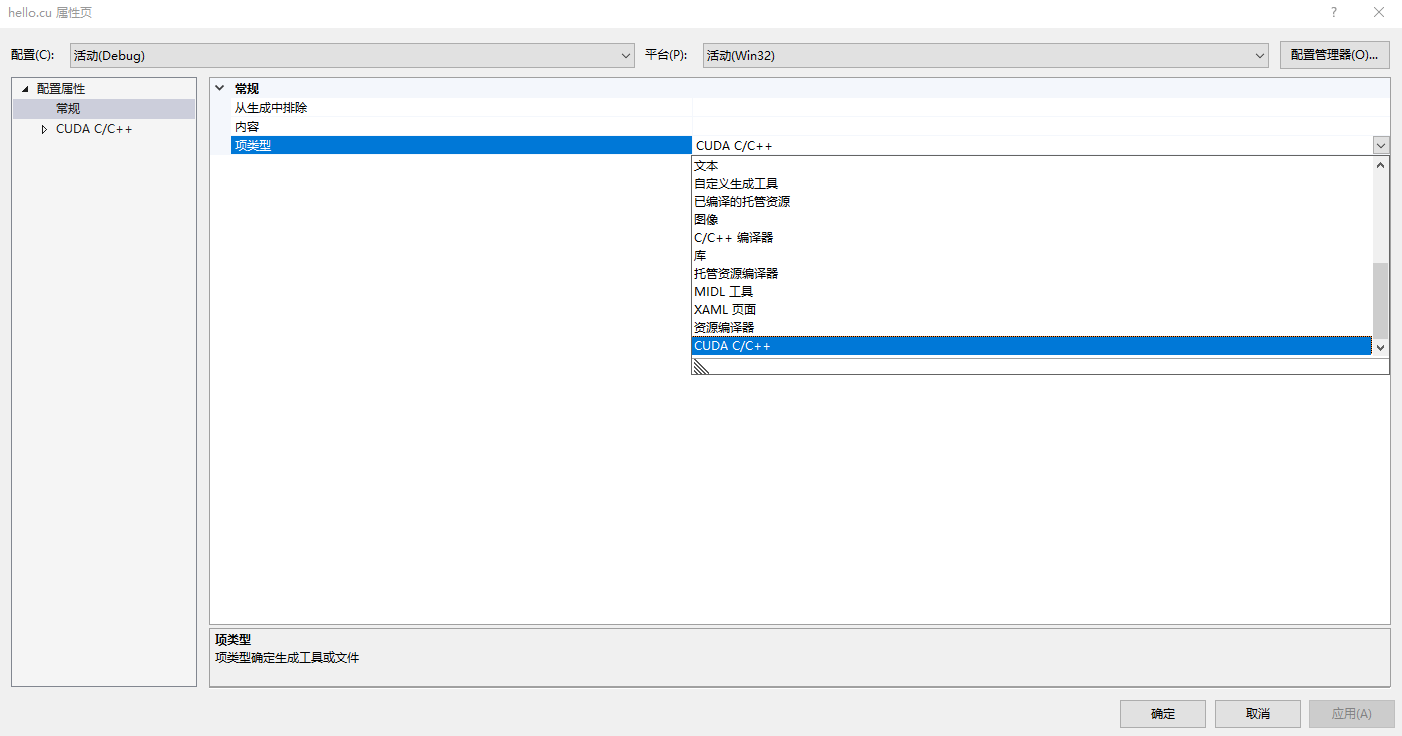
Task: Choose highlighted CUDA C/C++ list entry
Action: 1032,346
